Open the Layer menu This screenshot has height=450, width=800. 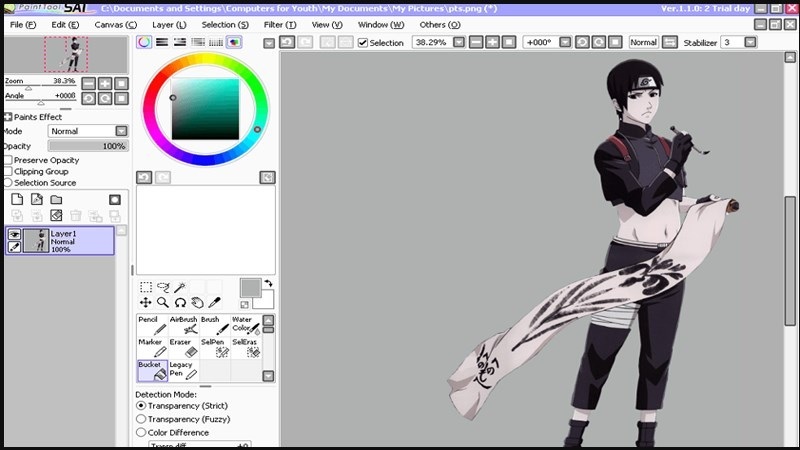click(169, 24)
